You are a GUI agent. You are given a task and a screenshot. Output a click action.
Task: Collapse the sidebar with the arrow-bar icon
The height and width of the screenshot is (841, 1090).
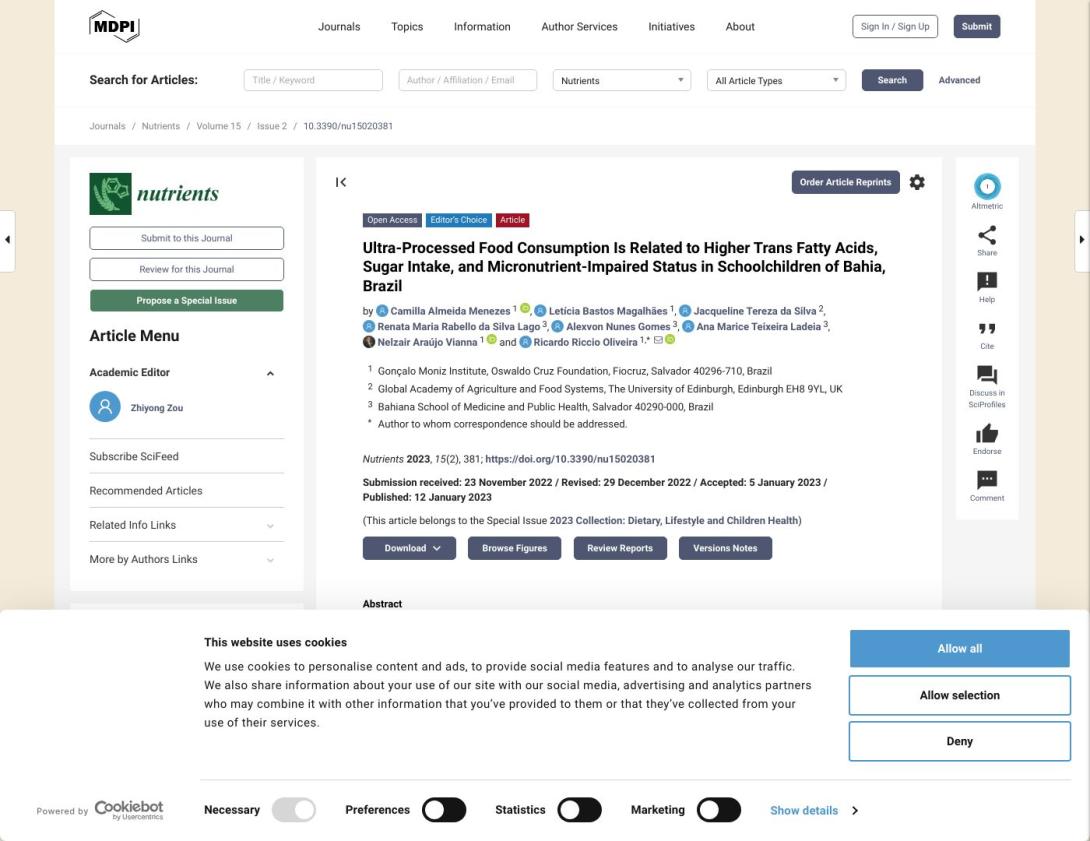coord(341,182)
